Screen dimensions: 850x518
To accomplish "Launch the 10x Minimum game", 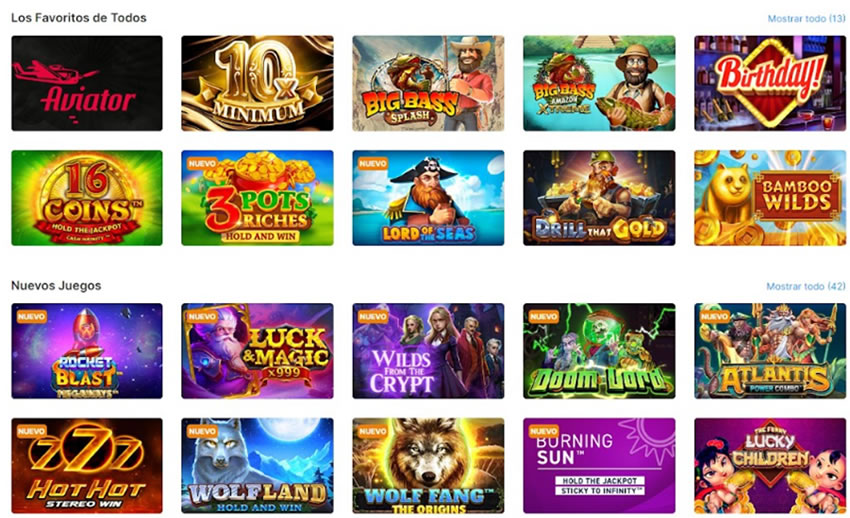I will pos(257,83).
